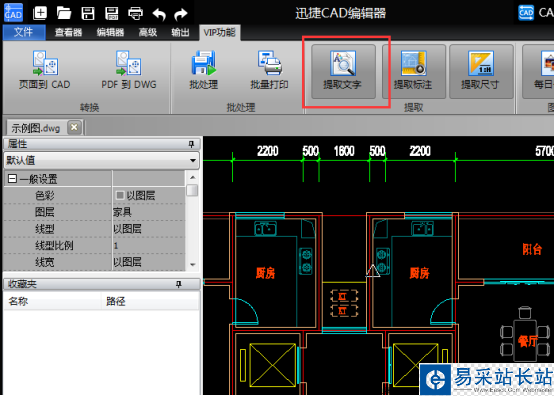Click the 阳台 label in drawing
The image size is (554, 396).
[532, 249]
